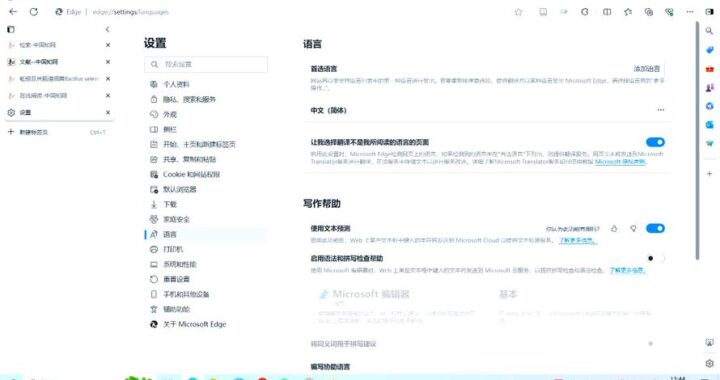The width and height of the screenshot is (720, 380).
Task: Go back using the browser back arrow
Action: (13, 12)
